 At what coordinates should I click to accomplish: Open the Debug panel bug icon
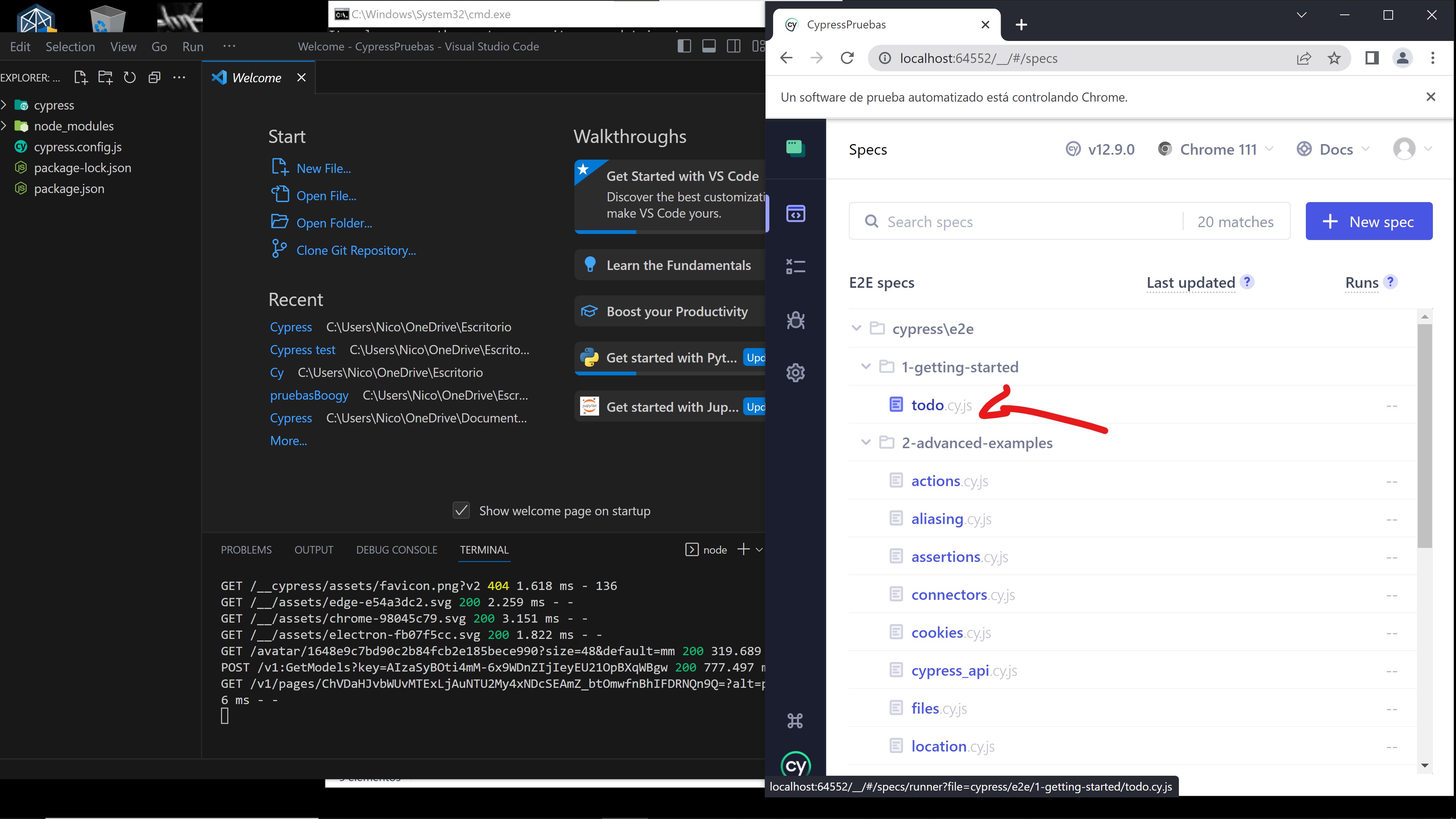tap(795, 320)
